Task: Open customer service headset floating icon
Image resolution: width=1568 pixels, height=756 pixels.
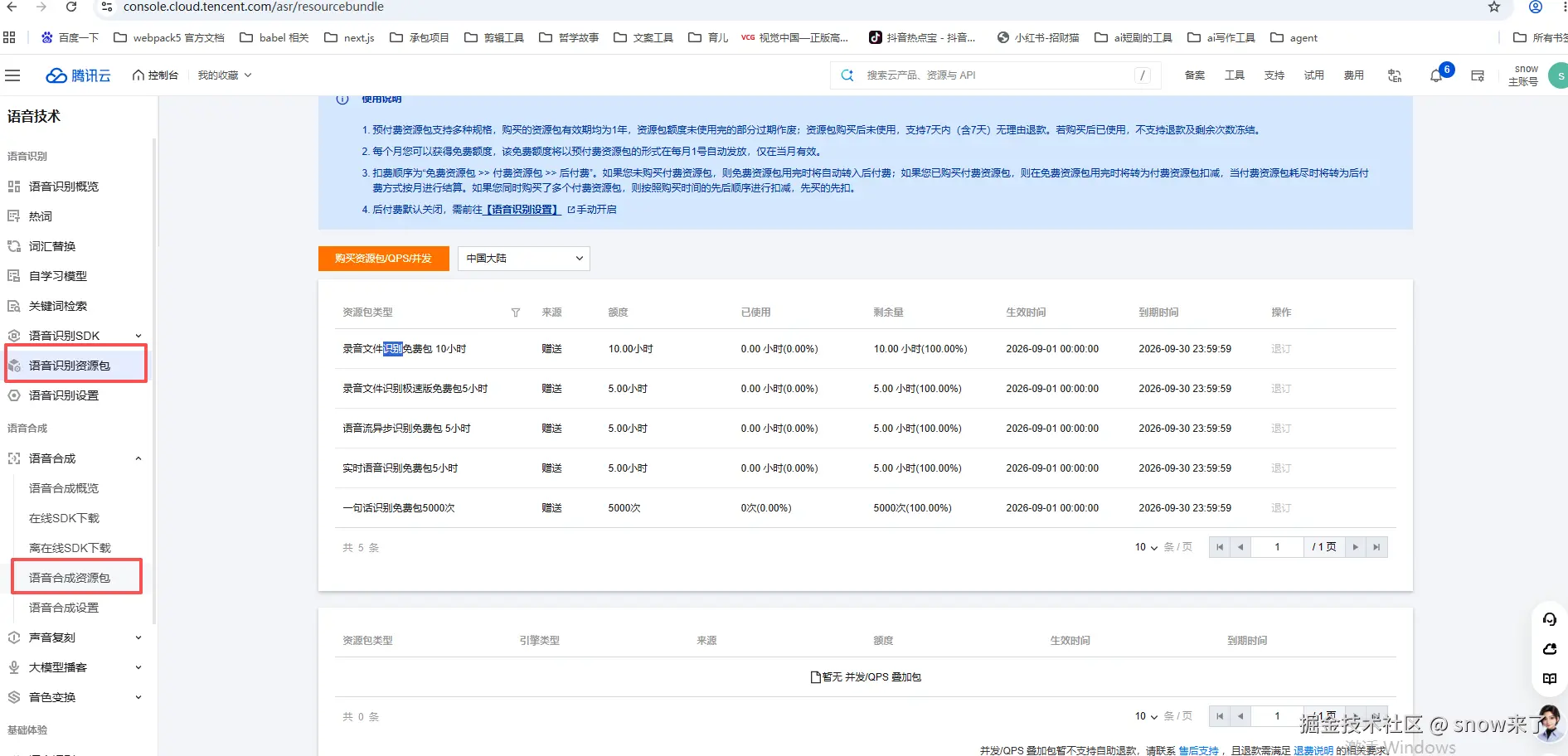Action: point(1550,619)
